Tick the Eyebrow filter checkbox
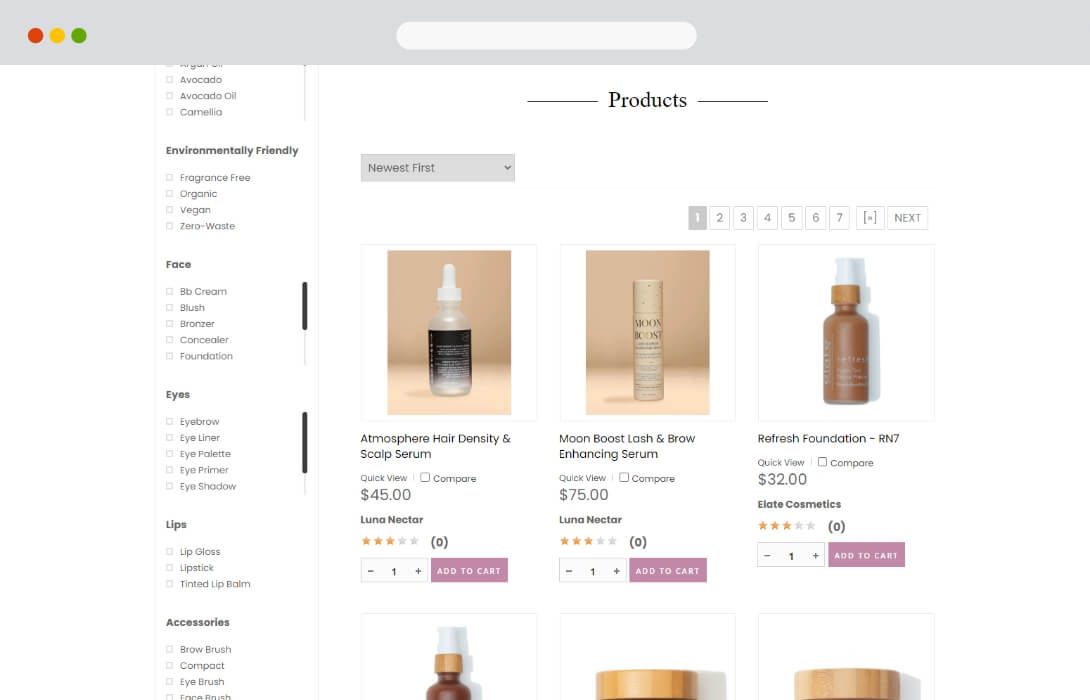This screenshot has height=700, width=1090. (x=170, y=421)
